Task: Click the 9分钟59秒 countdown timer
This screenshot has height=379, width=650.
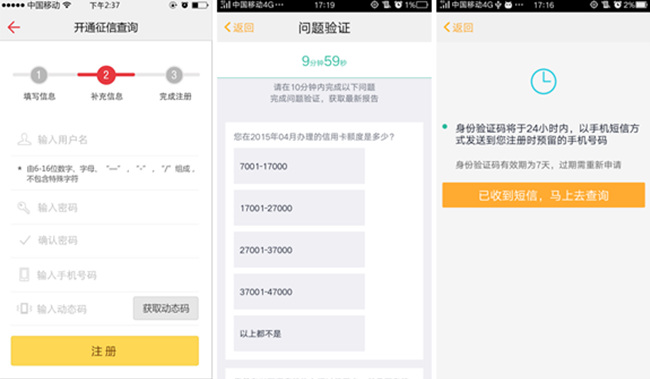Action: [324, 61]
